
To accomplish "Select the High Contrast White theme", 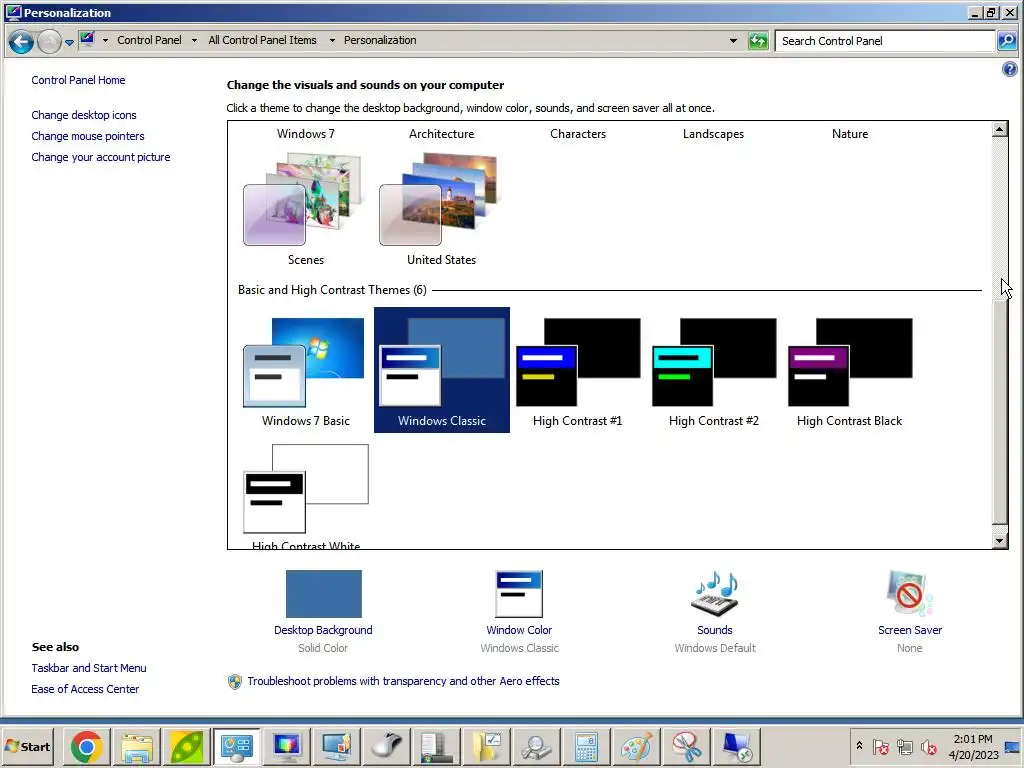I will click(306, 495).
